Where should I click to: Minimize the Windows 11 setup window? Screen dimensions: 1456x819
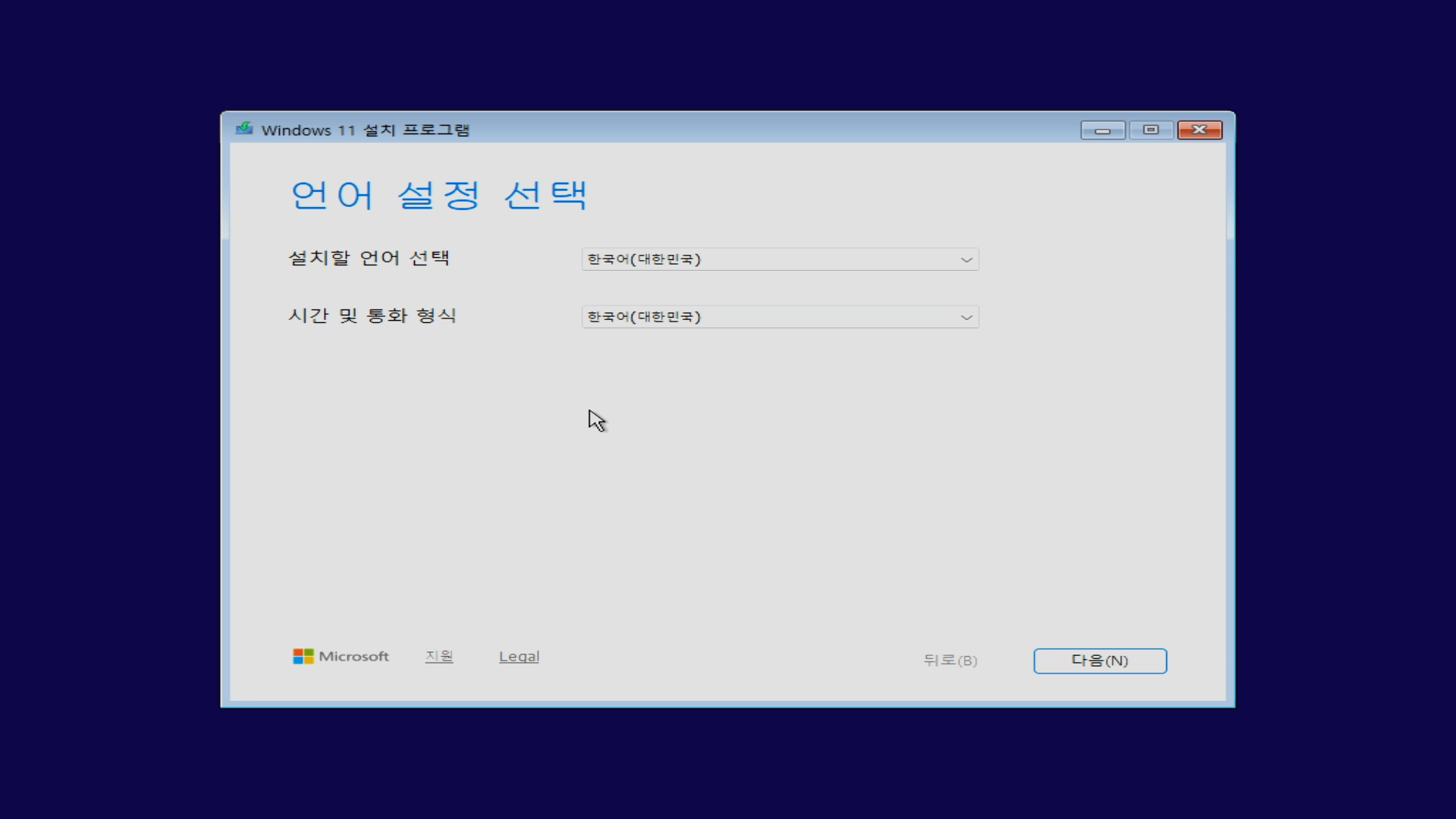click(1103, 130)
